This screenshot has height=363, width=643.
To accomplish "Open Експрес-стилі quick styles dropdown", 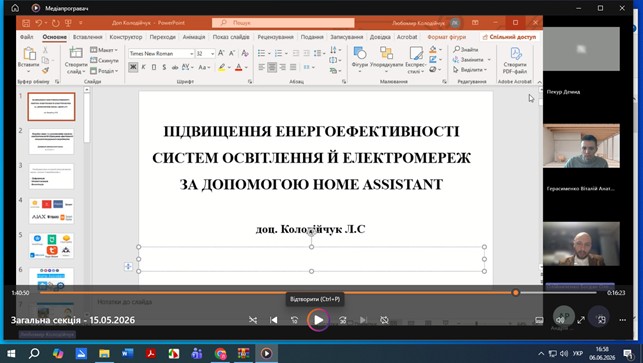I will pyautogui.click(x=415, y=59).
